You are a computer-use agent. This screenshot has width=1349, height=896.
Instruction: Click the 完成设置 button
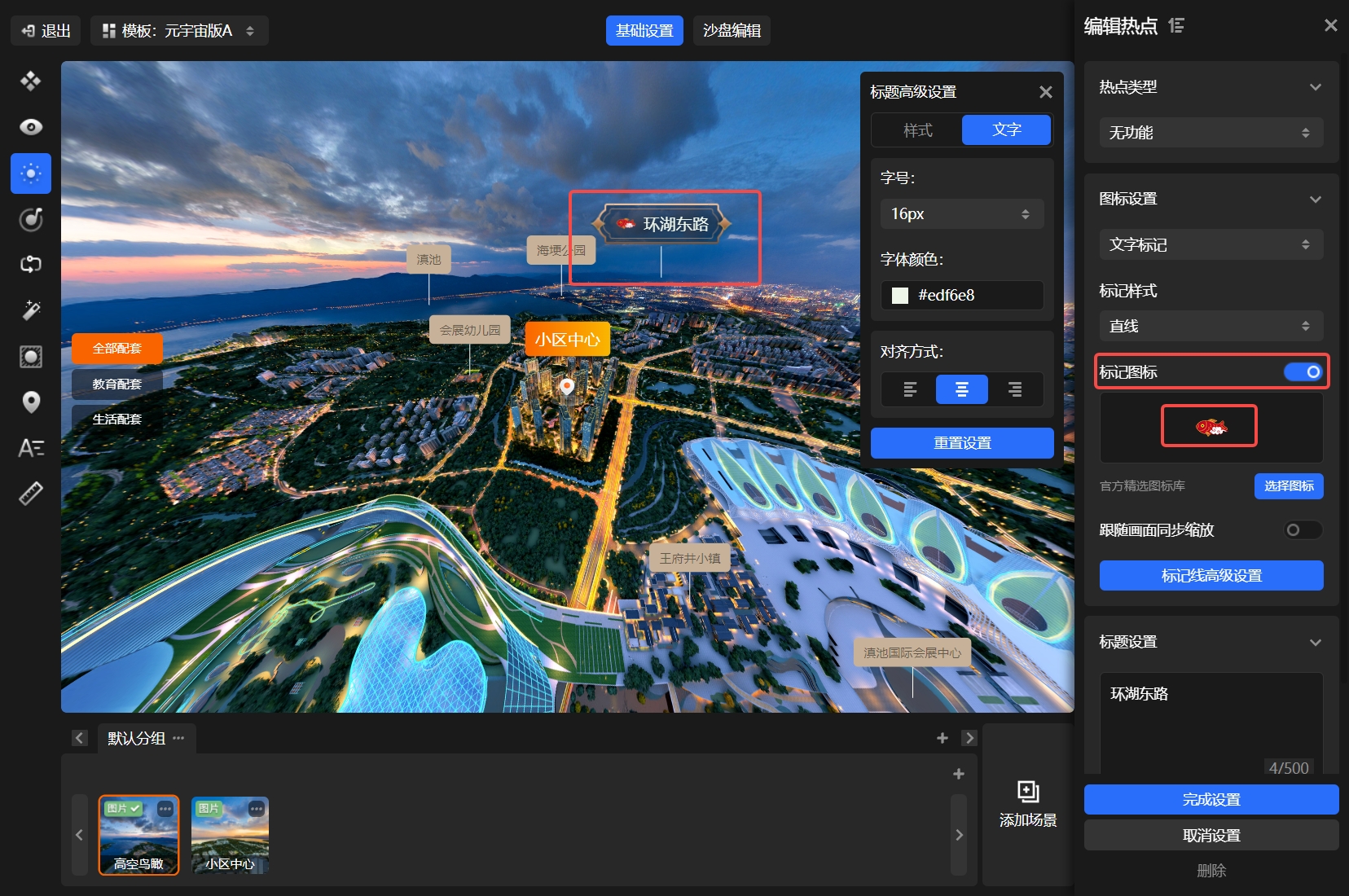(x=1211, y=800)
